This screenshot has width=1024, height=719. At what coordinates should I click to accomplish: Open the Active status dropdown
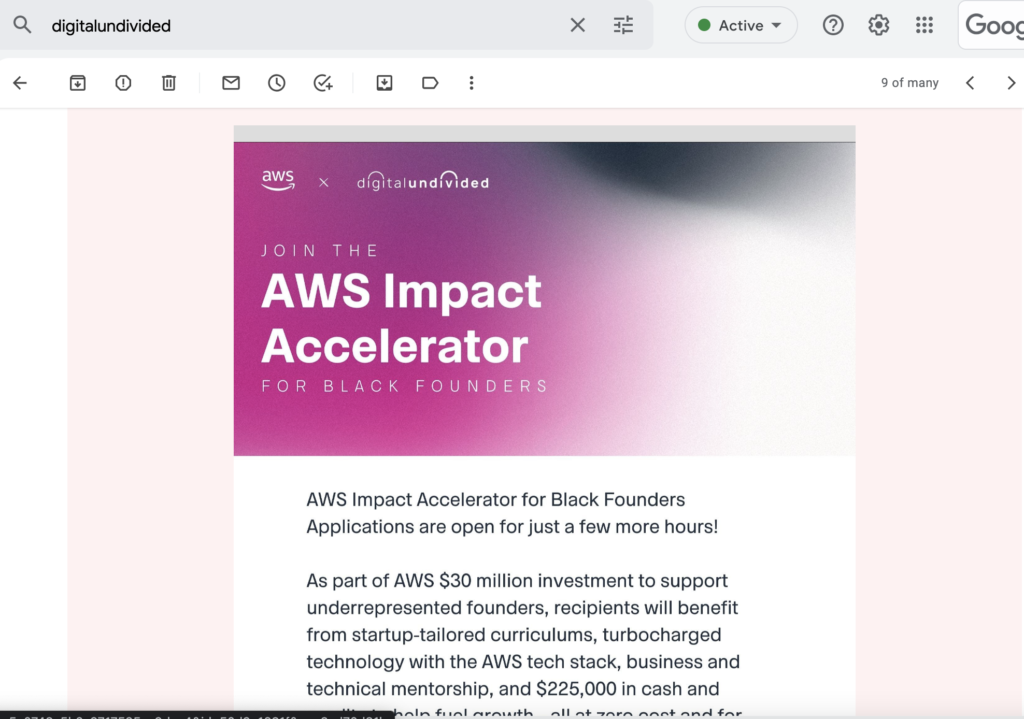tap(741, 25)
